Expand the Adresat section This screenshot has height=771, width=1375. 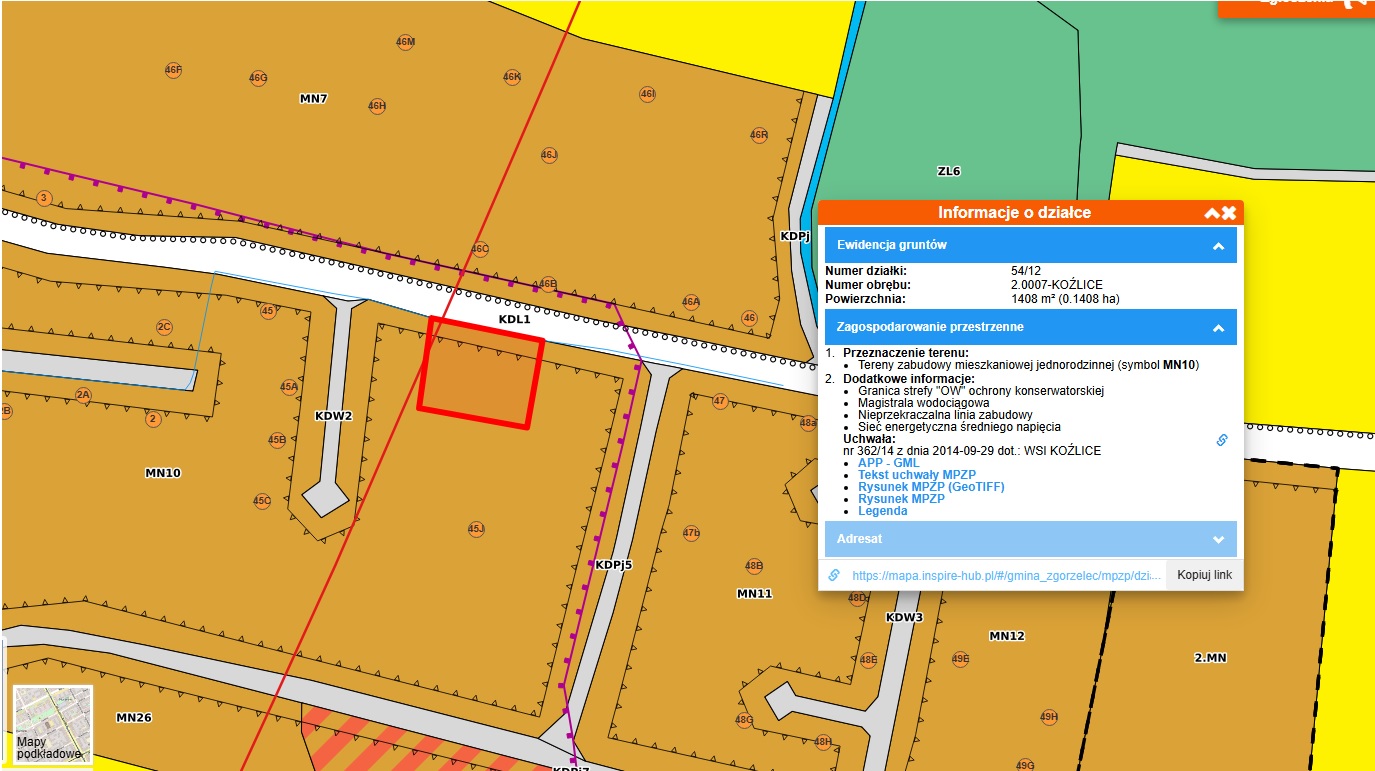point(1218,540)
